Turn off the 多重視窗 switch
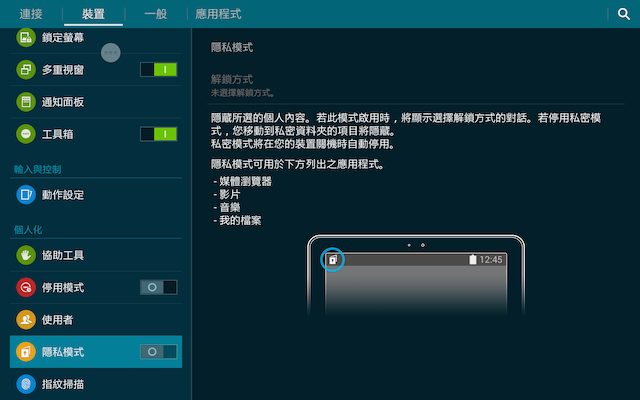Screen dimensions: 640x400 tap(158, 69)
